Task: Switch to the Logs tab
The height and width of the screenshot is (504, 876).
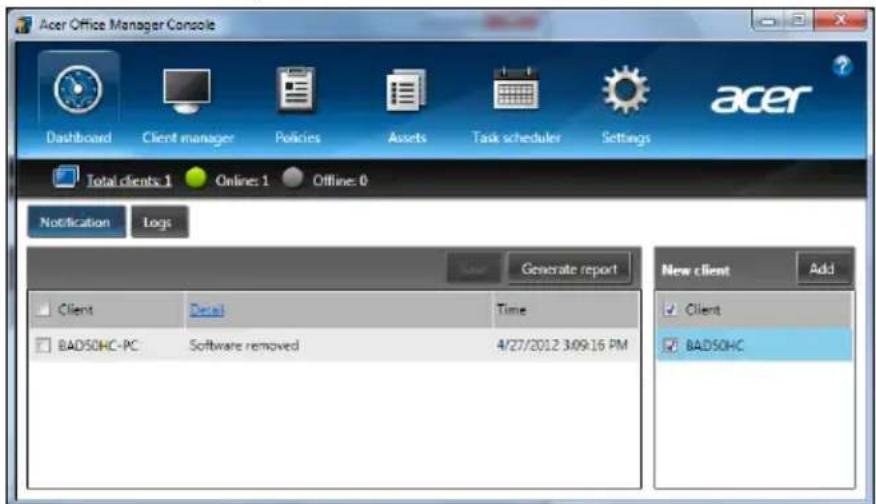Action: [160, 222]
